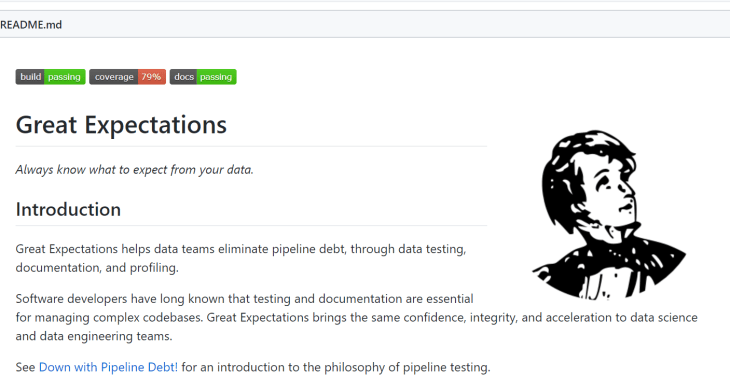Open the docs passing badge
This screenshot has height=389, width=730.
click(x=203, y=77)
